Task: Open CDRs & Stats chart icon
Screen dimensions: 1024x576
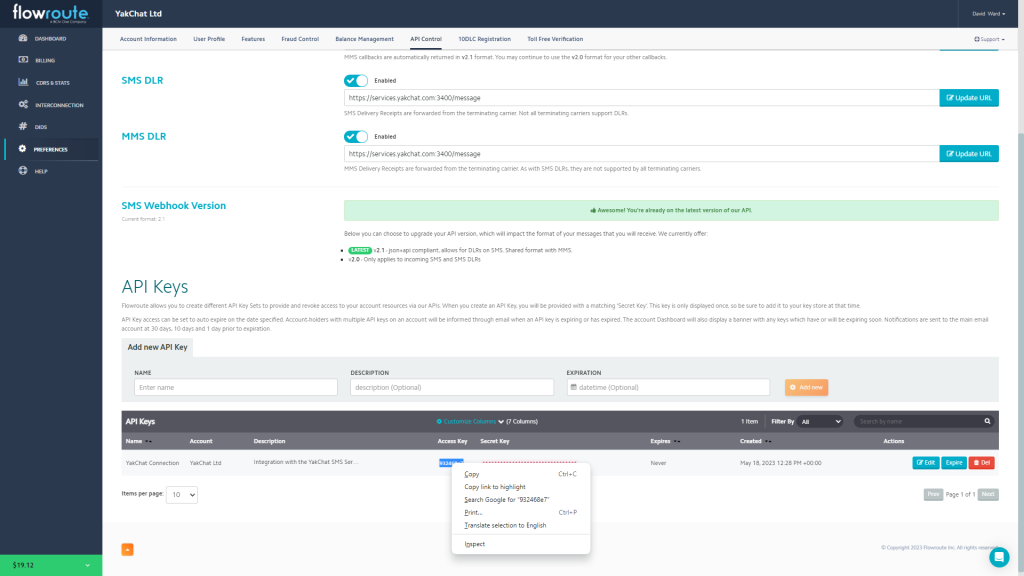Action: pyautogui.click(x=23, y=82)
